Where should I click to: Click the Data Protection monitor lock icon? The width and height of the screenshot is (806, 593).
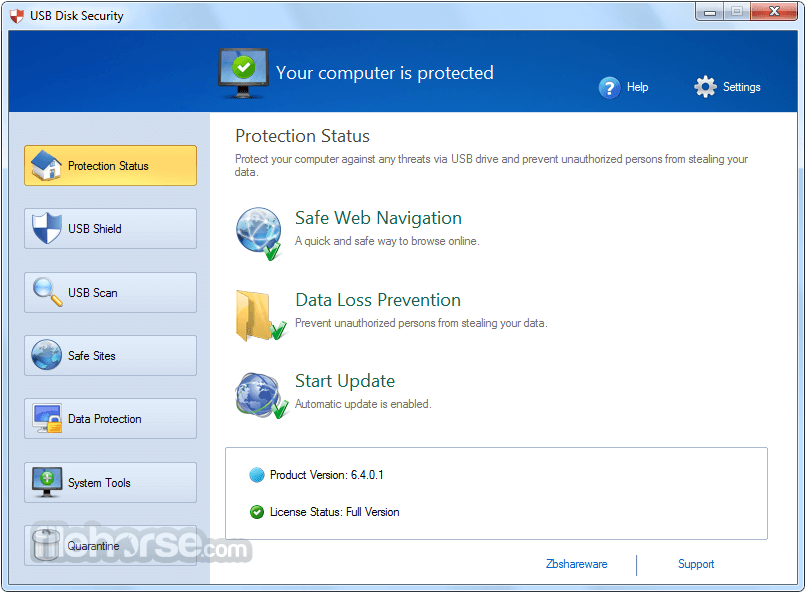click(47, 418)
